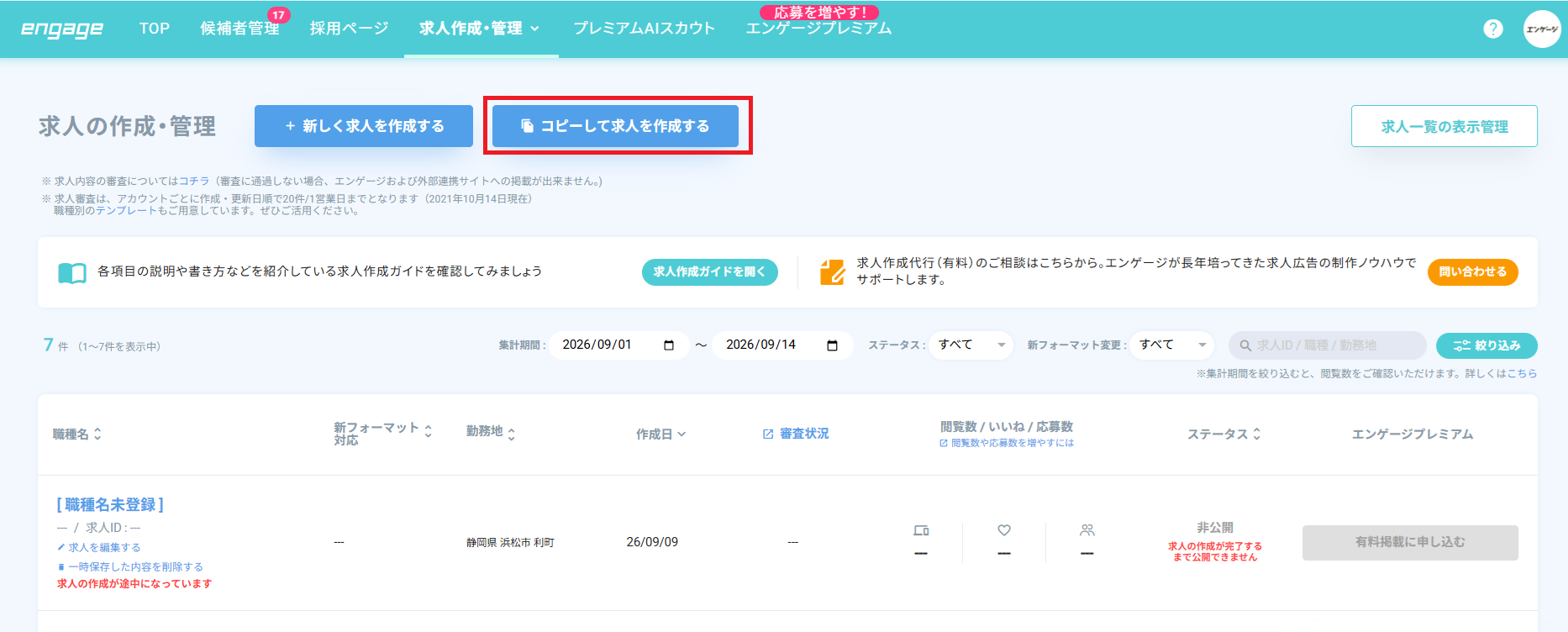Open the [職種名未登録] job title link
The width and height of the screenshot is (1568, 632).
[x=110, y=505]
